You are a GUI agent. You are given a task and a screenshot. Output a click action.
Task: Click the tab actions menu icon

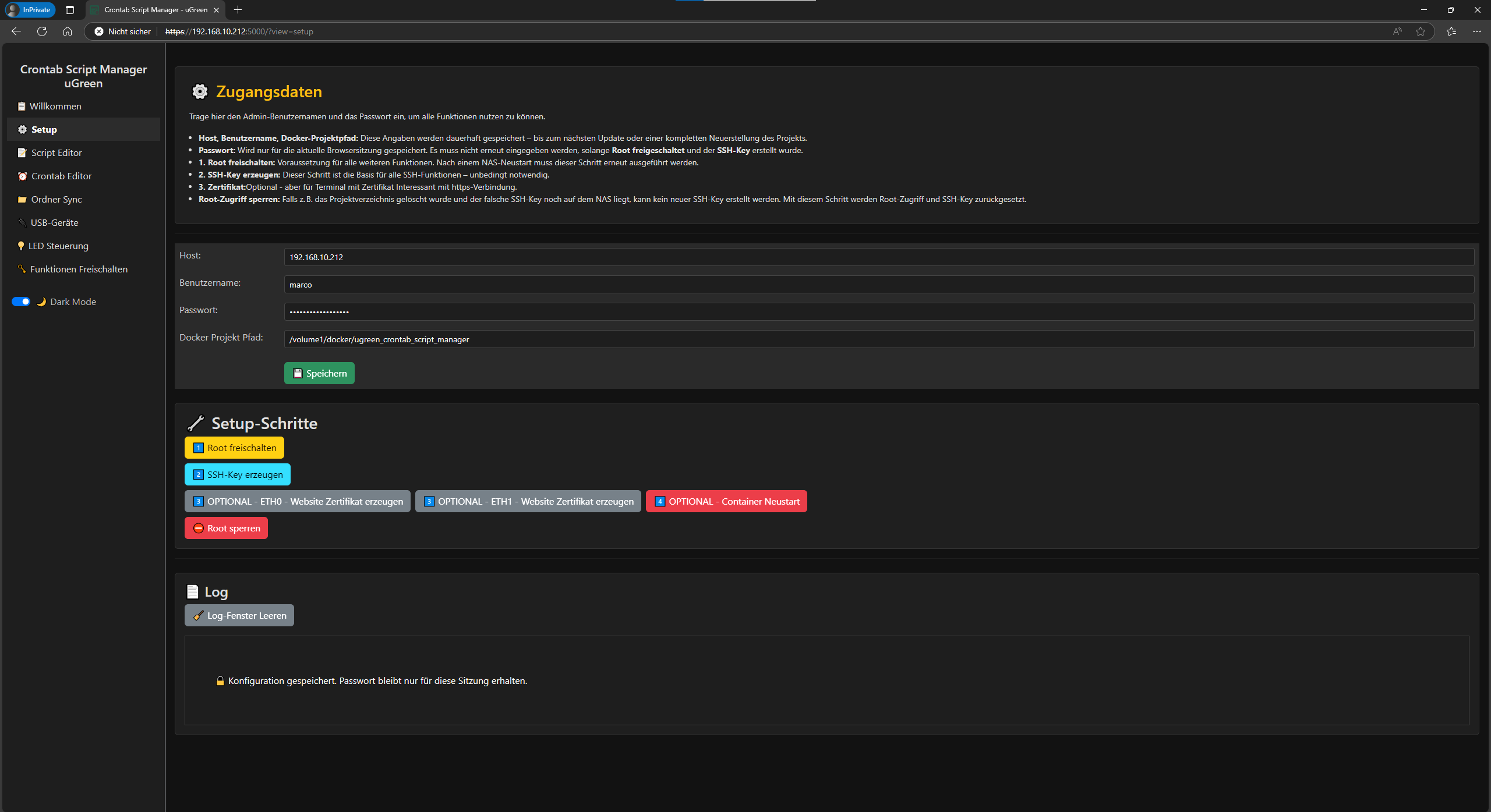[x=70, y=10]
